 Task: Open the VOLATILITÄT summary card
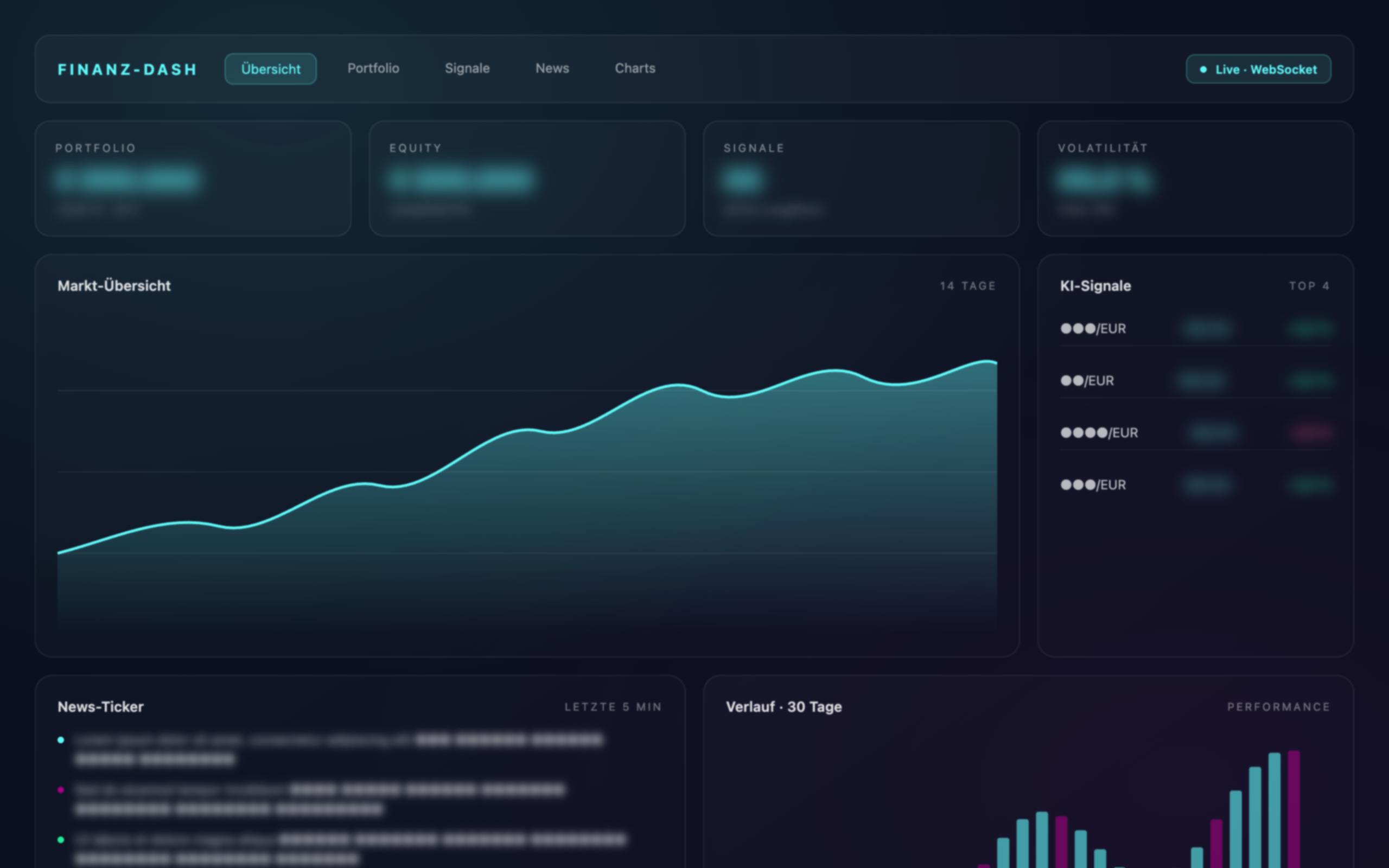coord(1195,178)
